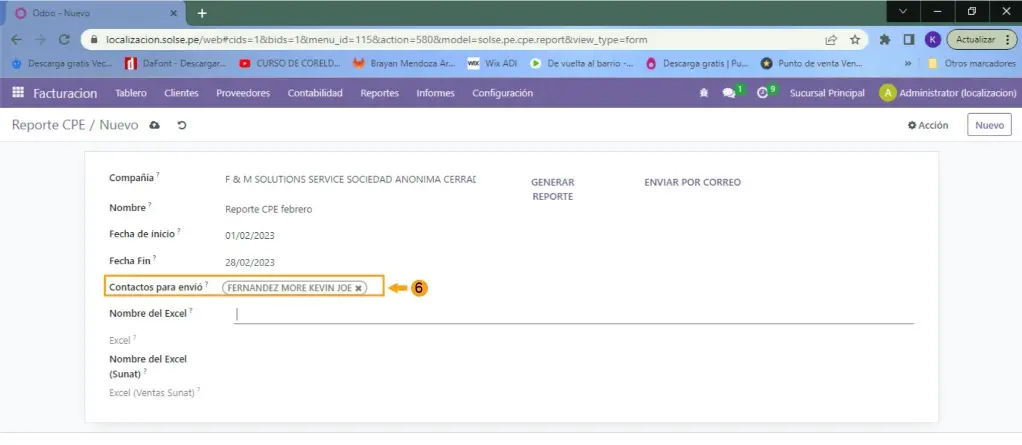Click the Nombre del Excel input field

tap(574, 314)
